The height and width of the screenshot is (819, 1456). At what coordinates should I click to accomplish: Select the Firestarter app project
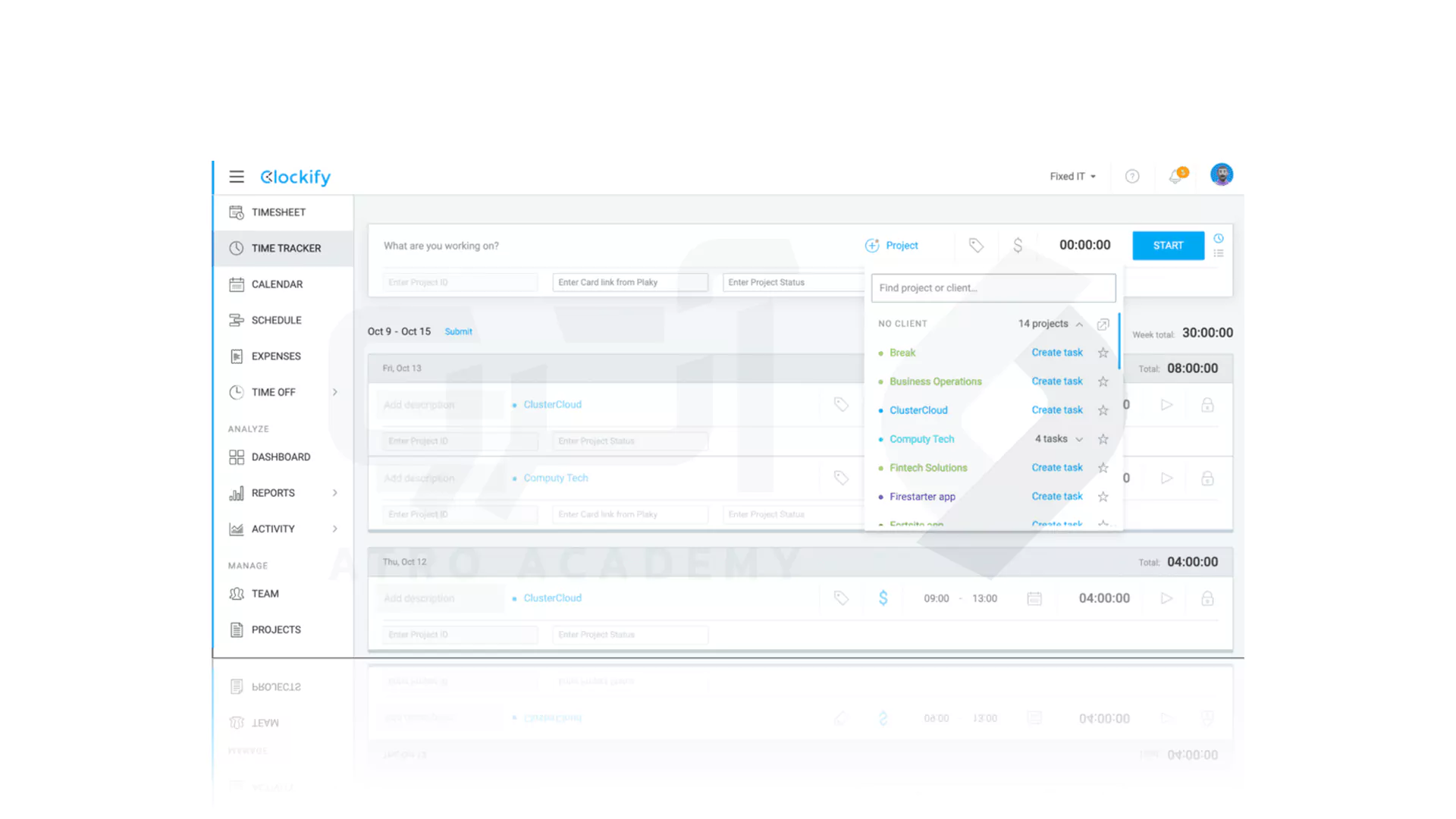(922, 497)
